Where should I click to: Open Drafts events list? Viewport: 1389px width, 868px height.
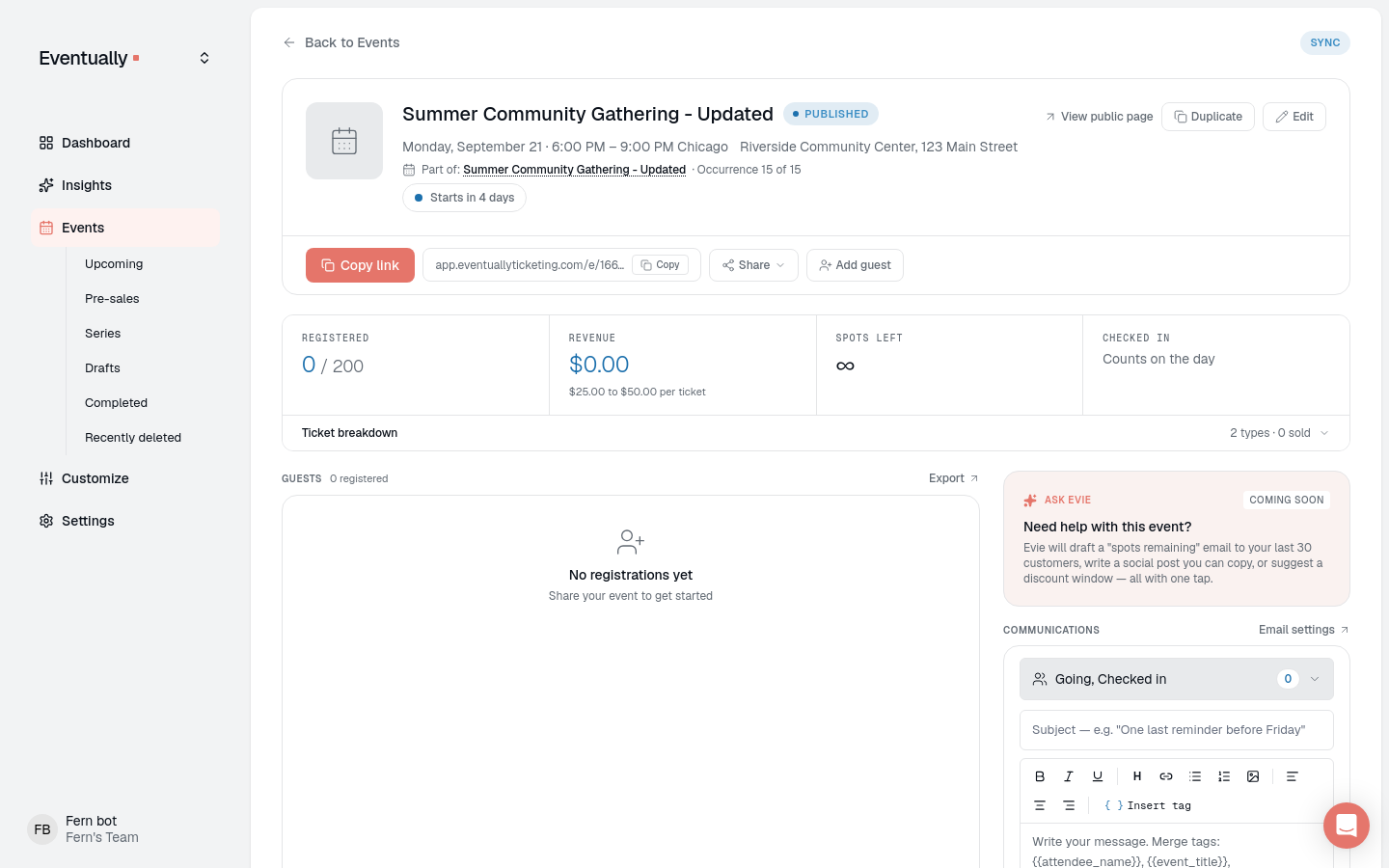coord(102,368)
